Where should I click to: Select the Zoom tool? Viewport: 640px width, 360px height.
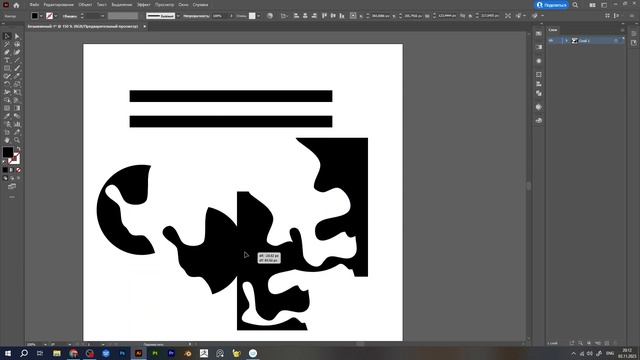click(17, 140)
